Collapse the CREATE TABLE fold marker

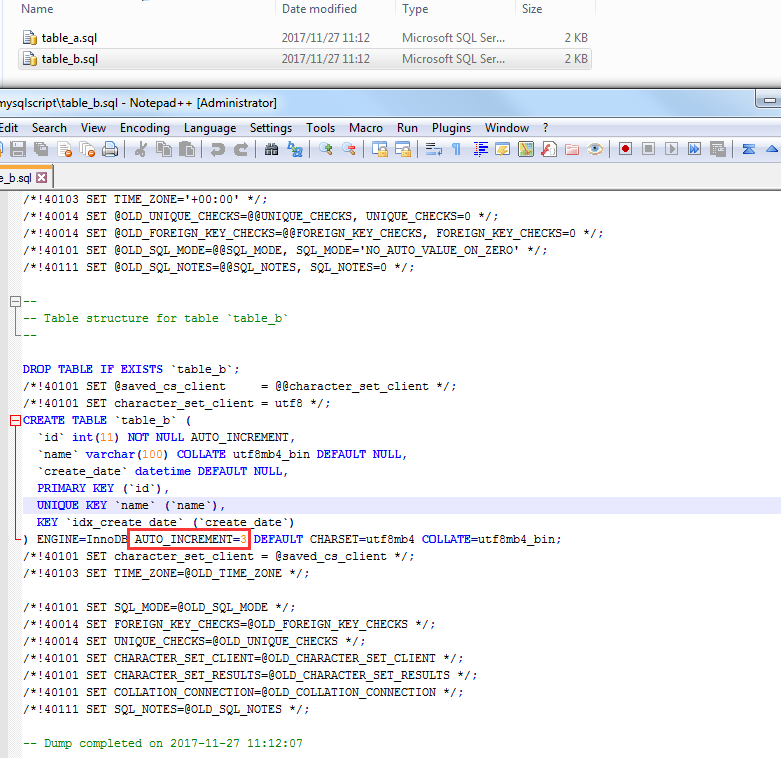coord(15,421)
